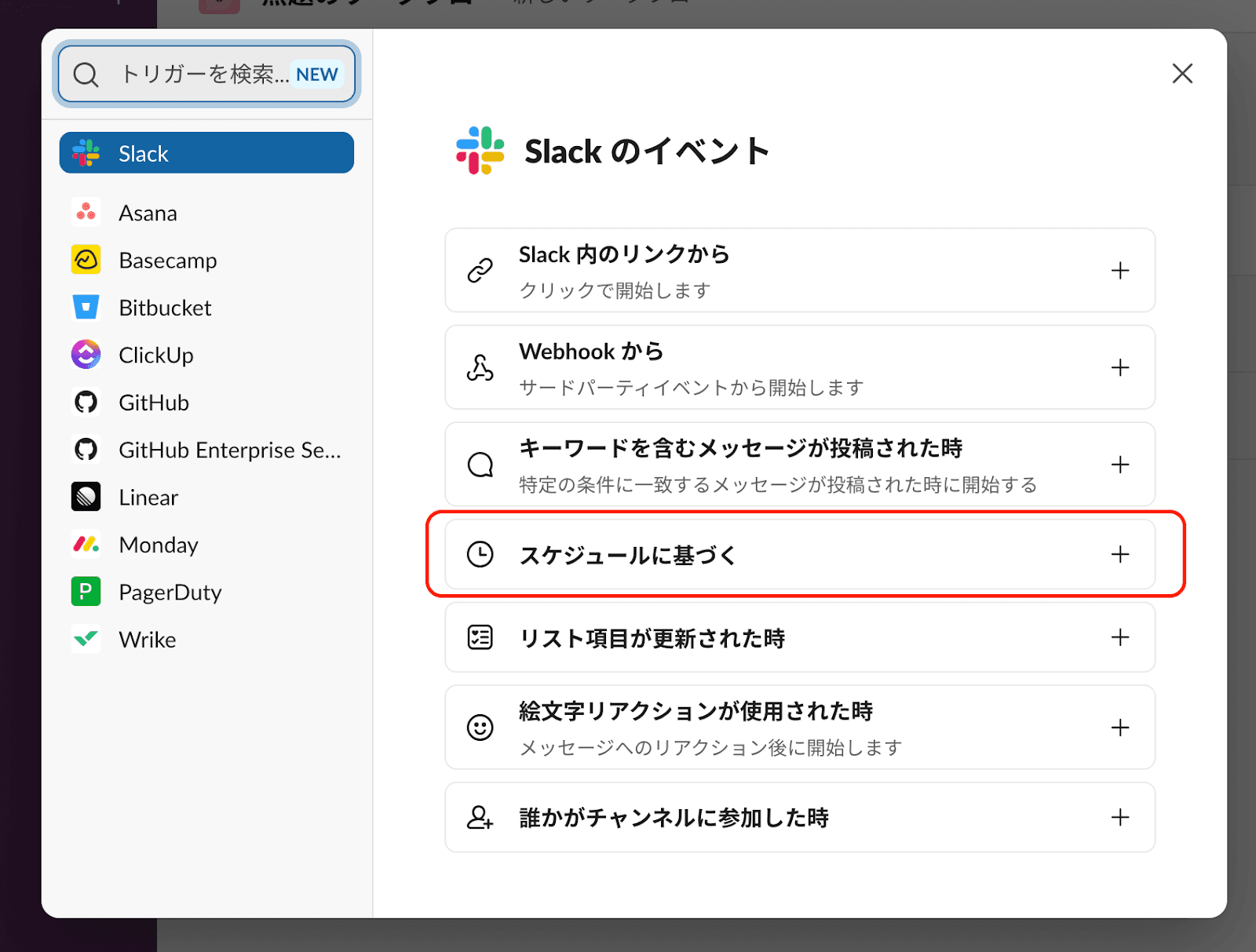Viewport: 1256px width, 952px height.
Task: Click plus on 誰かがチャンネルに参加した時 row
Action: (x=1120, y=817)
